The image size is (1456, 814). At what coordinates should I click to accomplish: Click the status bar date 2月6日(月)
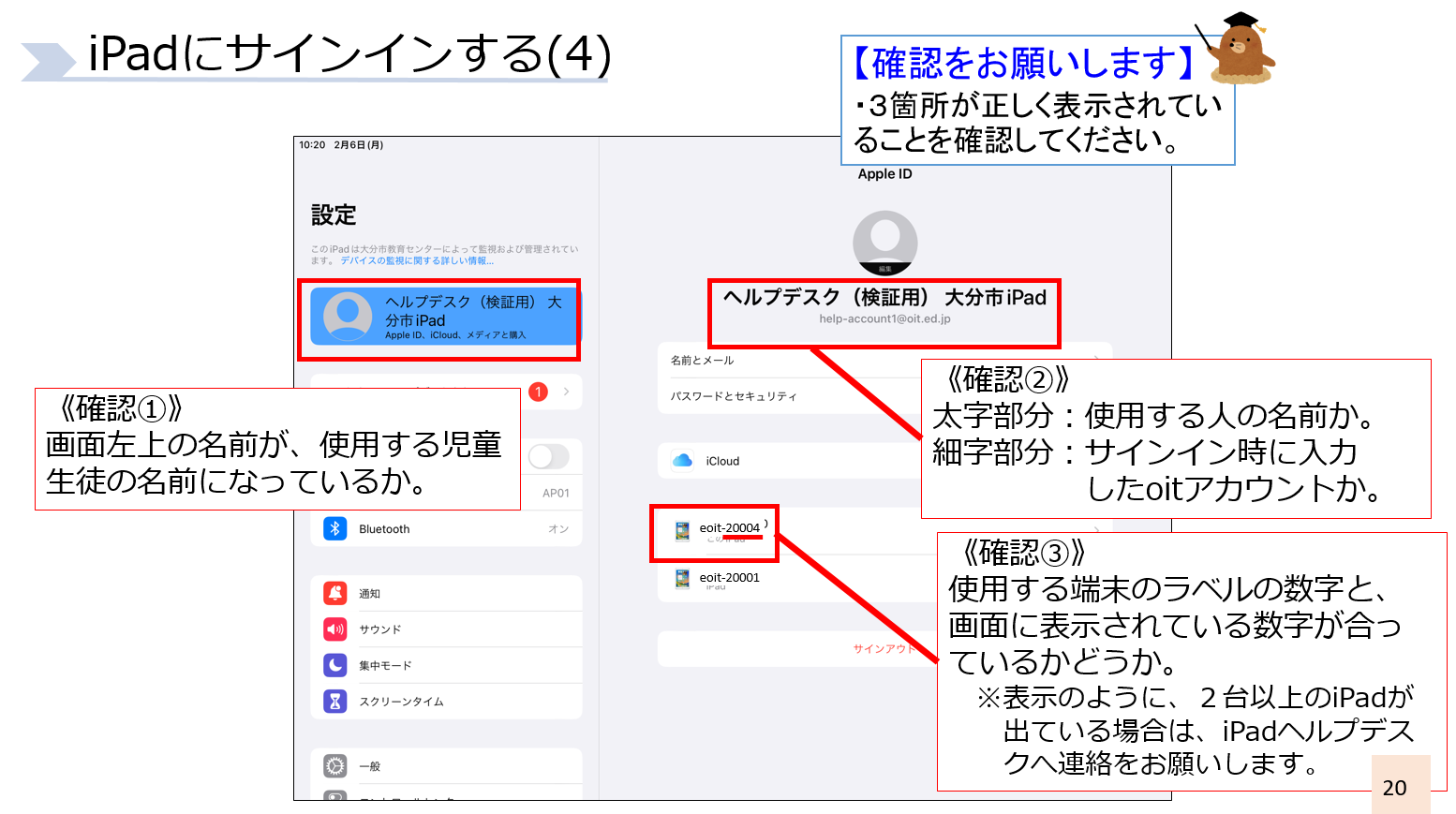click(x=359, y=145)
